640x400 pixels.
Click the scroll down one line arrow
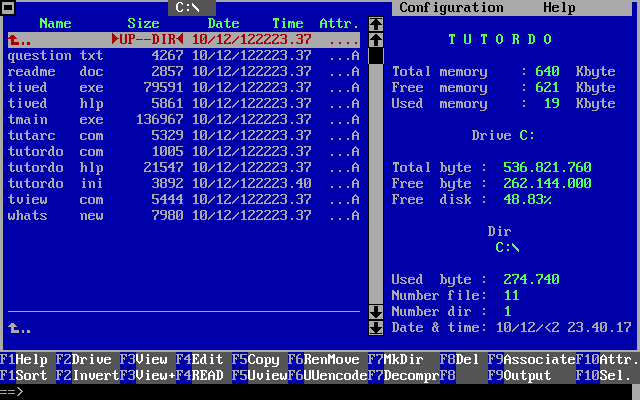point(376,311)
